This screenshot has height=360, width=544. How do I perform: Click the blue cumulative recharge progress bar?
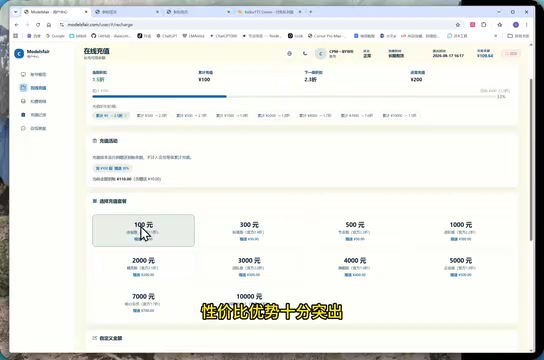tap(160, 97)
